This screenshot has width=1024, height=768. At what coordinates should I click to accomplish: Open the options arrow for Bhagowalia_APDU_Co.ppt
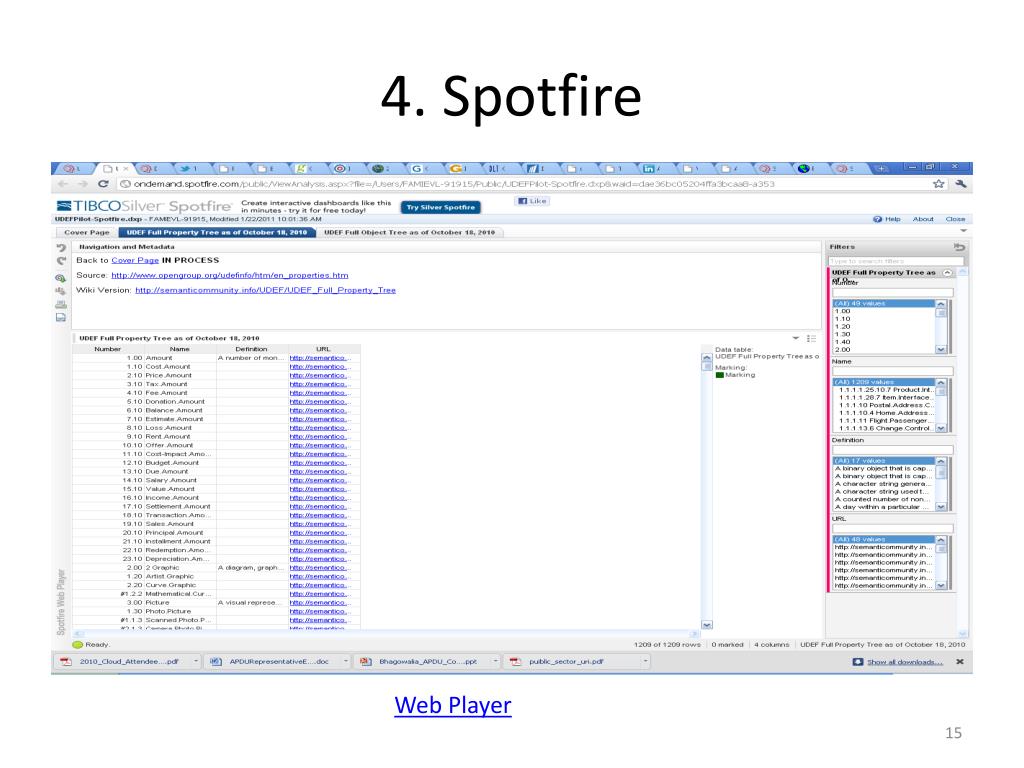pyautogui.click(x=495, y=662)
